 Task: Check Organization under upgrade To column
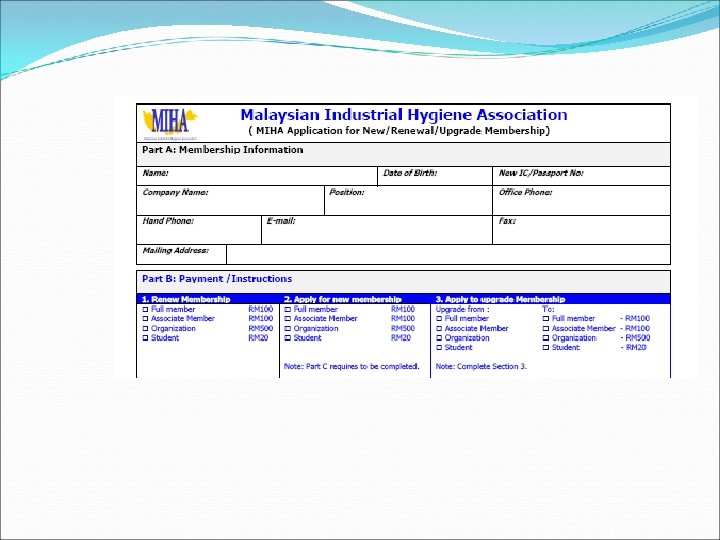tap(546, 338)
